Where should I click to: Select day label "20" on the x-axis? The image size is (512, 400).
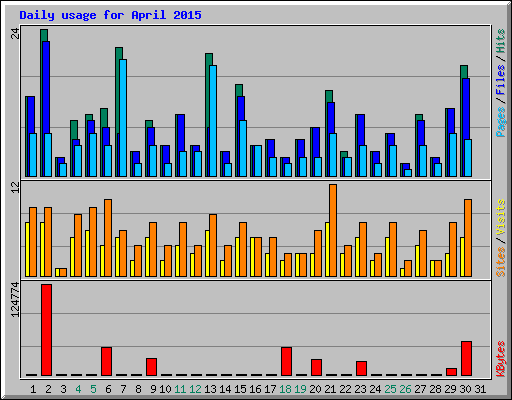315,389
